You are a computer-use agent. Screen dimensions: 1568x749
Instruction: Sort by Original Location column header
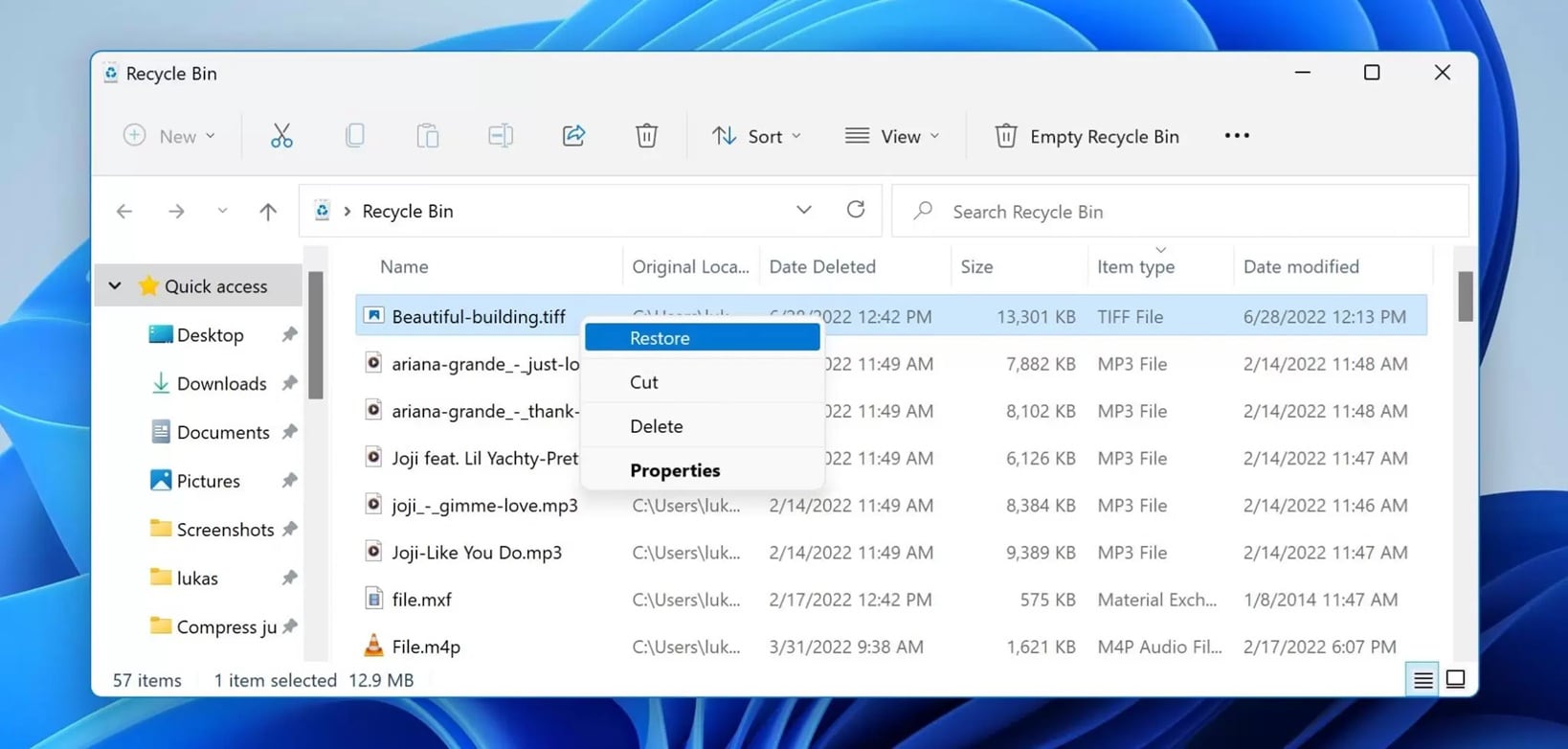click(691, 266)
